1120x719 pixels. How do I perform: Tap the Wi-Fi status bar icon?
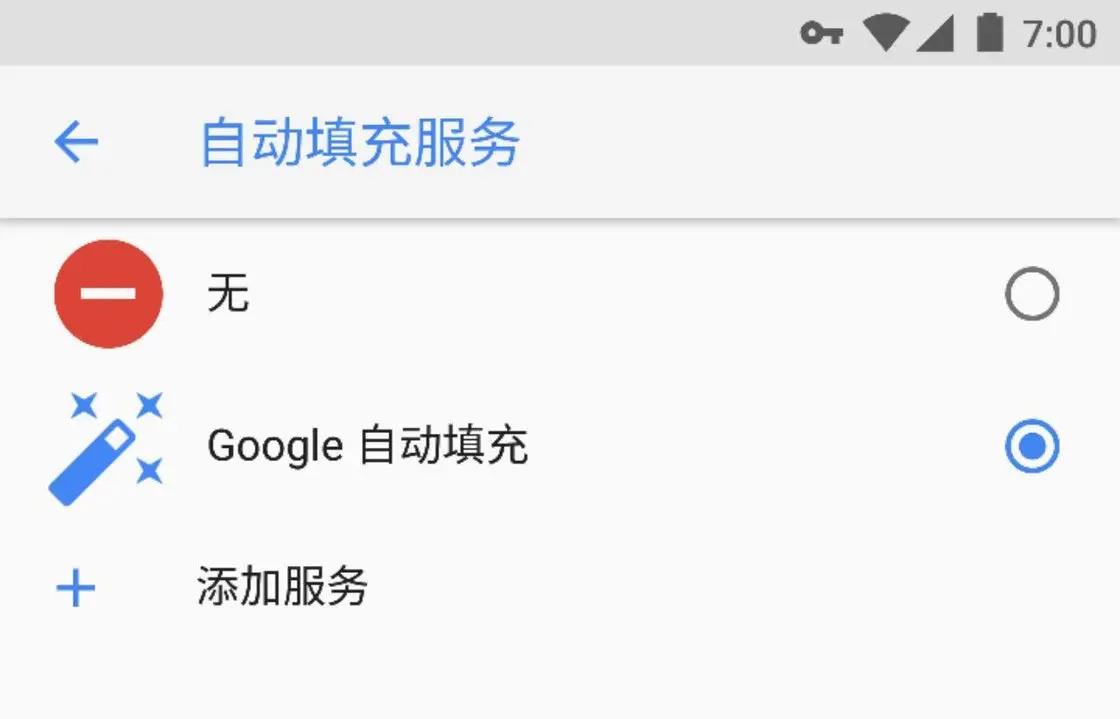(x=886, y=33)
